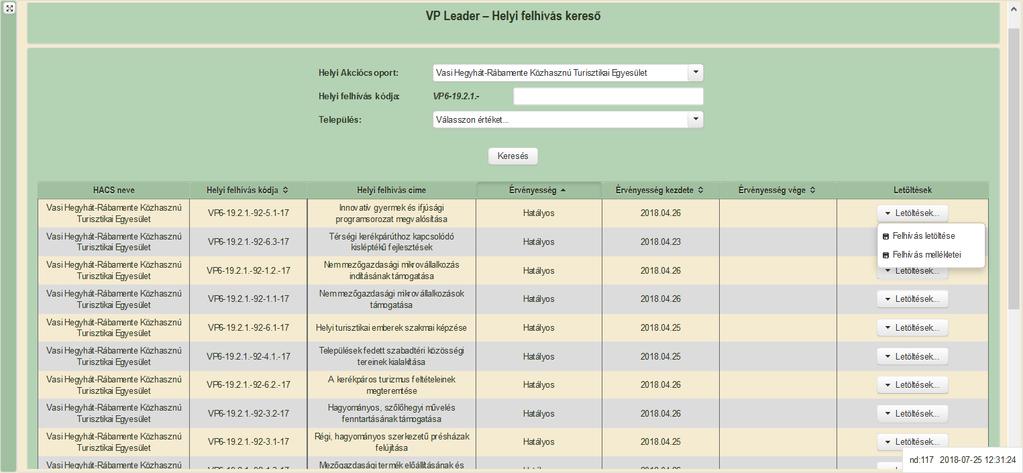Choose Felhívás letöltése from the open menu

click(x=922, y=236)
